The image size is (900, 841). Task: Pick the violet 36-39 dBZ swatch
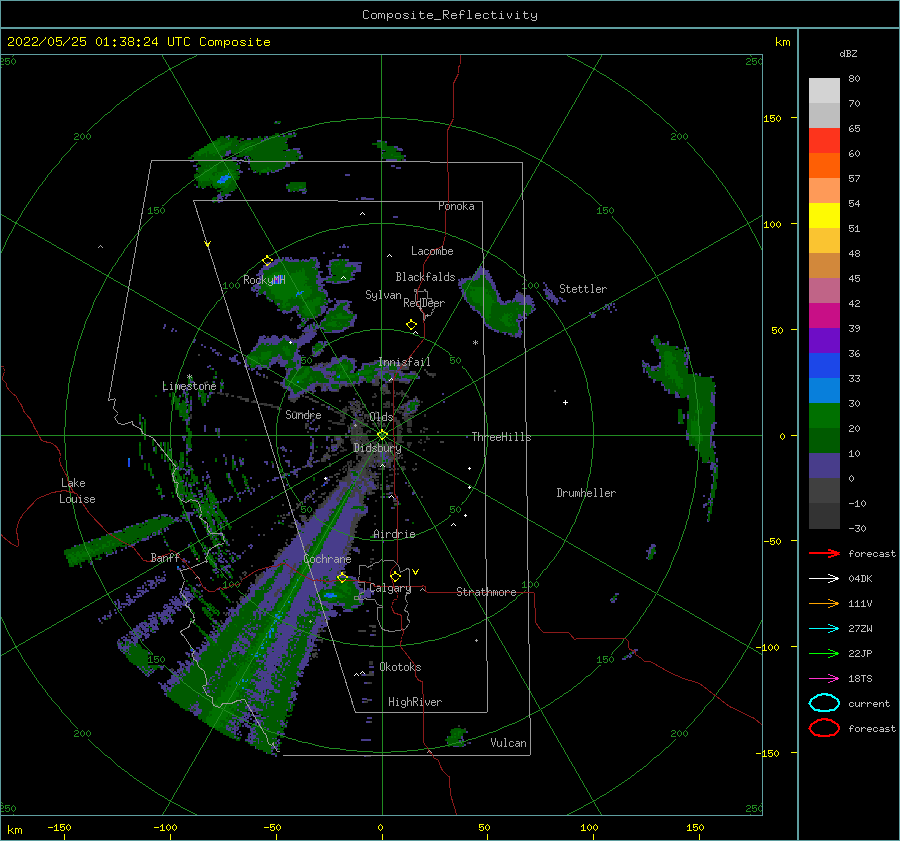pos(824,341)
